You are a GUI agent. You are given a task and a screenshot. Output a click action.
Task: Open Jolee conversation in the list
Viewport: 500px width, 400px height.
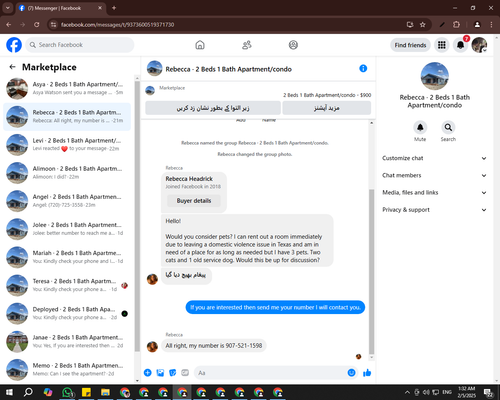[67, 229]
